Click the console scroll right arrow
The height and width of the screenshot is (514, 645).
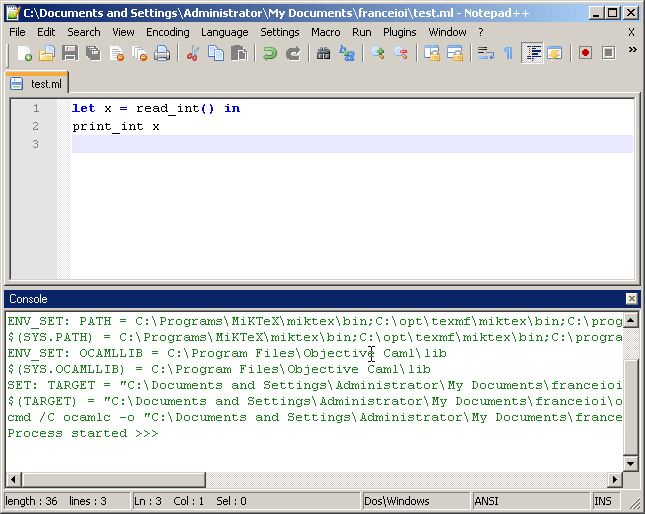pyautogui.click(x=615, y=479)
